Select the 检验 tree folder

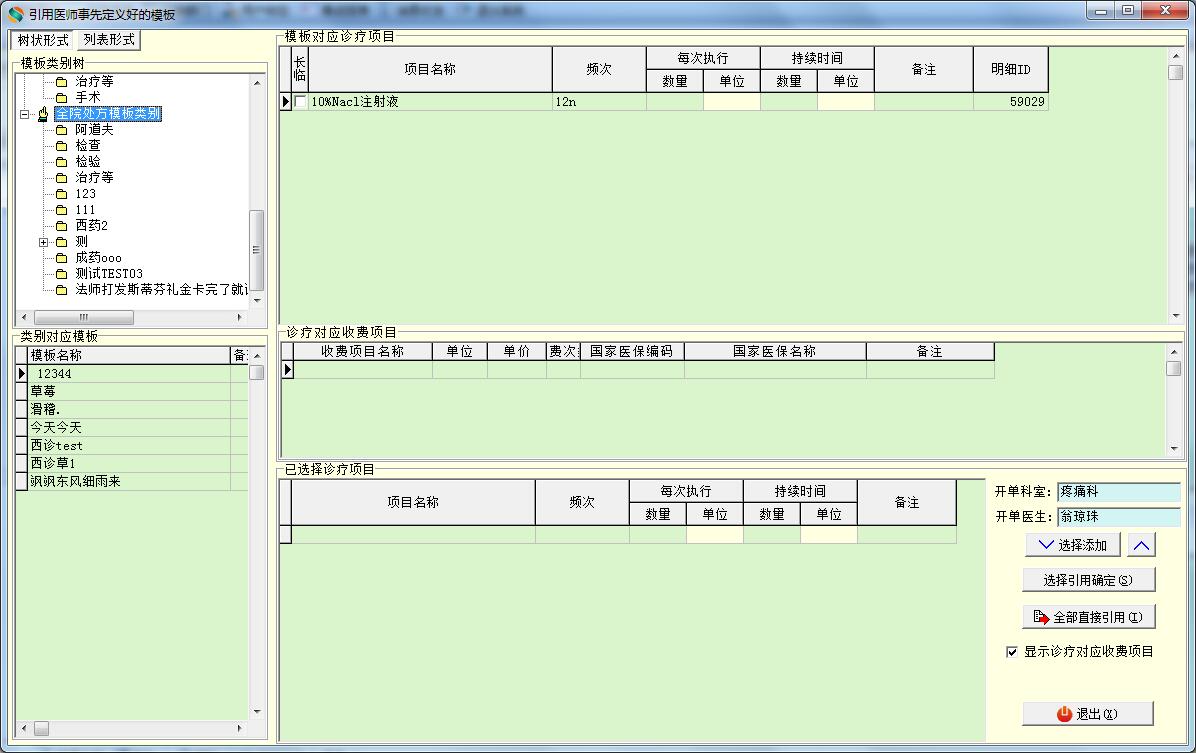pos(88,162)
